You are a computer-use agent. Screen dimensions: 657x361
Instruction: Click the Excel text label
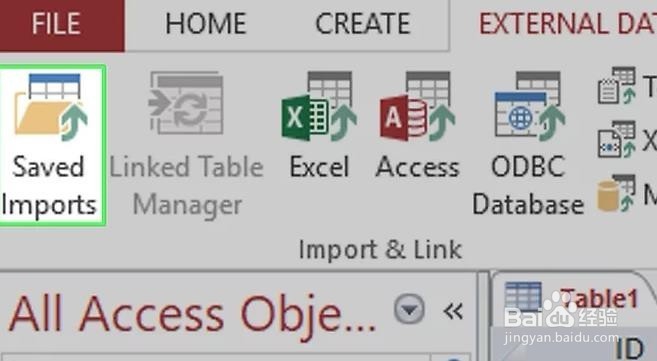pyautogui.click(x=319, y=167)
